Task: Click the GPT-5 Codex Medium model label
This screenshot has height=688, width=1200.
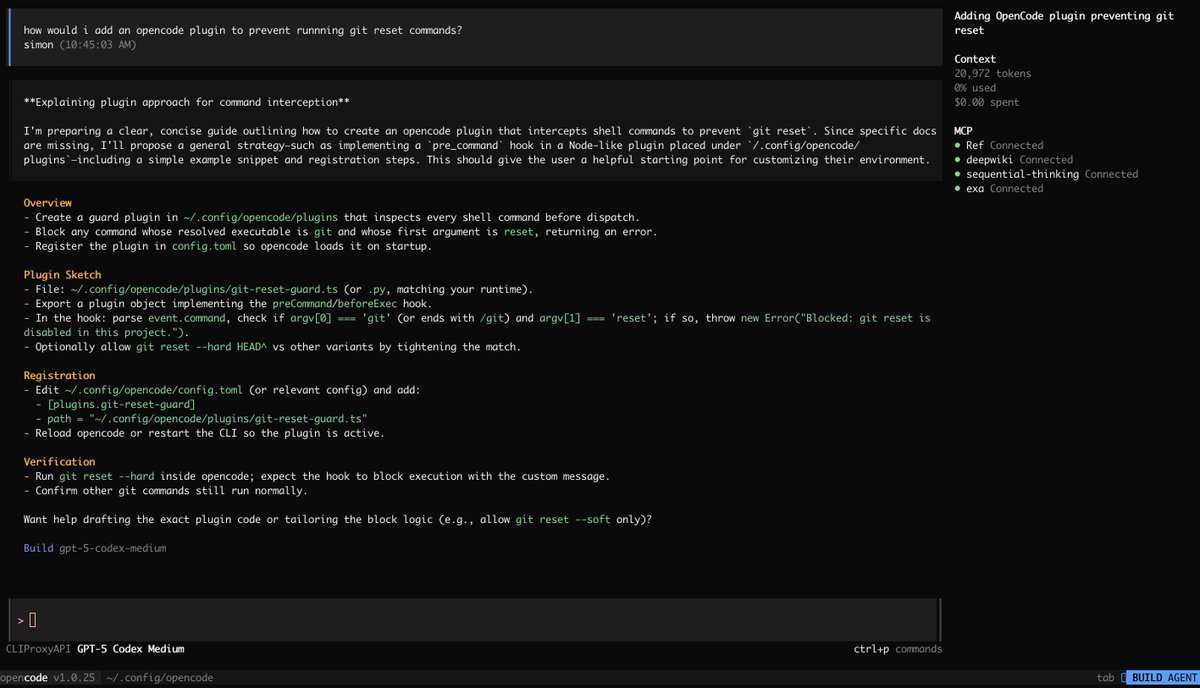Action: point(131,649)
